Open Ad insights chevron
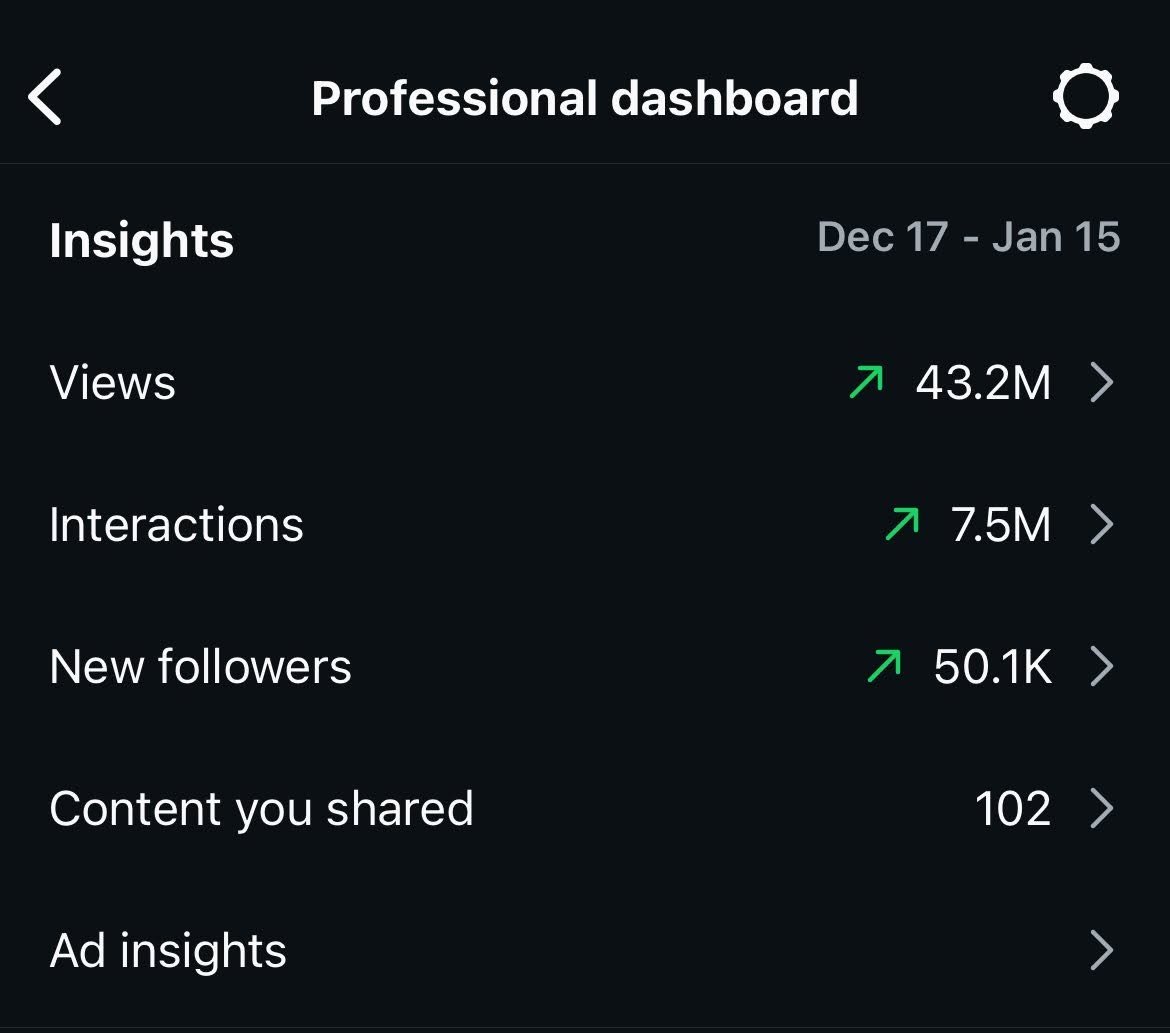 (1102, 950)
